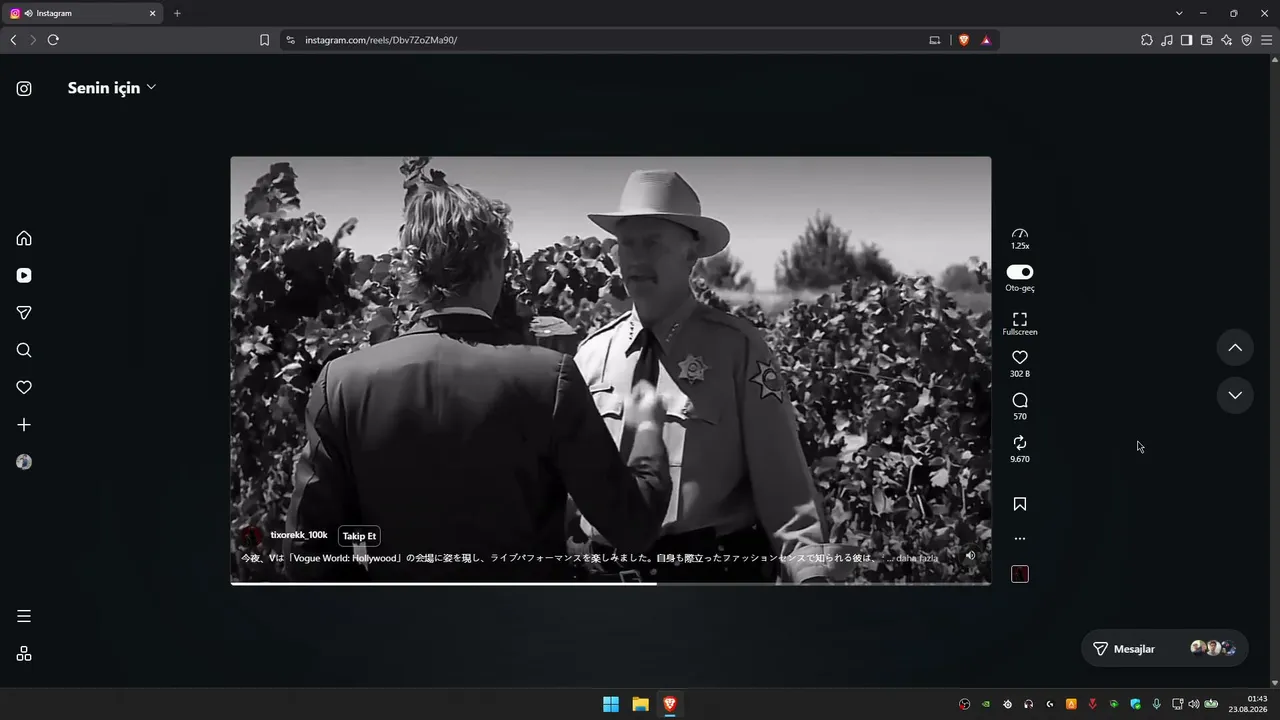The height and width of the screenshot is (720, 1280).
Task: Open the hamburger More menu in sidebar
Action: coord(24,616)
